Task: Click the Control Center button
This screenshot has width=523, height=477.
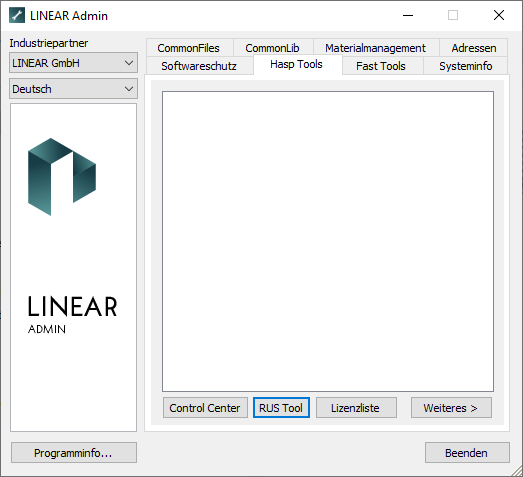Action: tap(205, 408)
